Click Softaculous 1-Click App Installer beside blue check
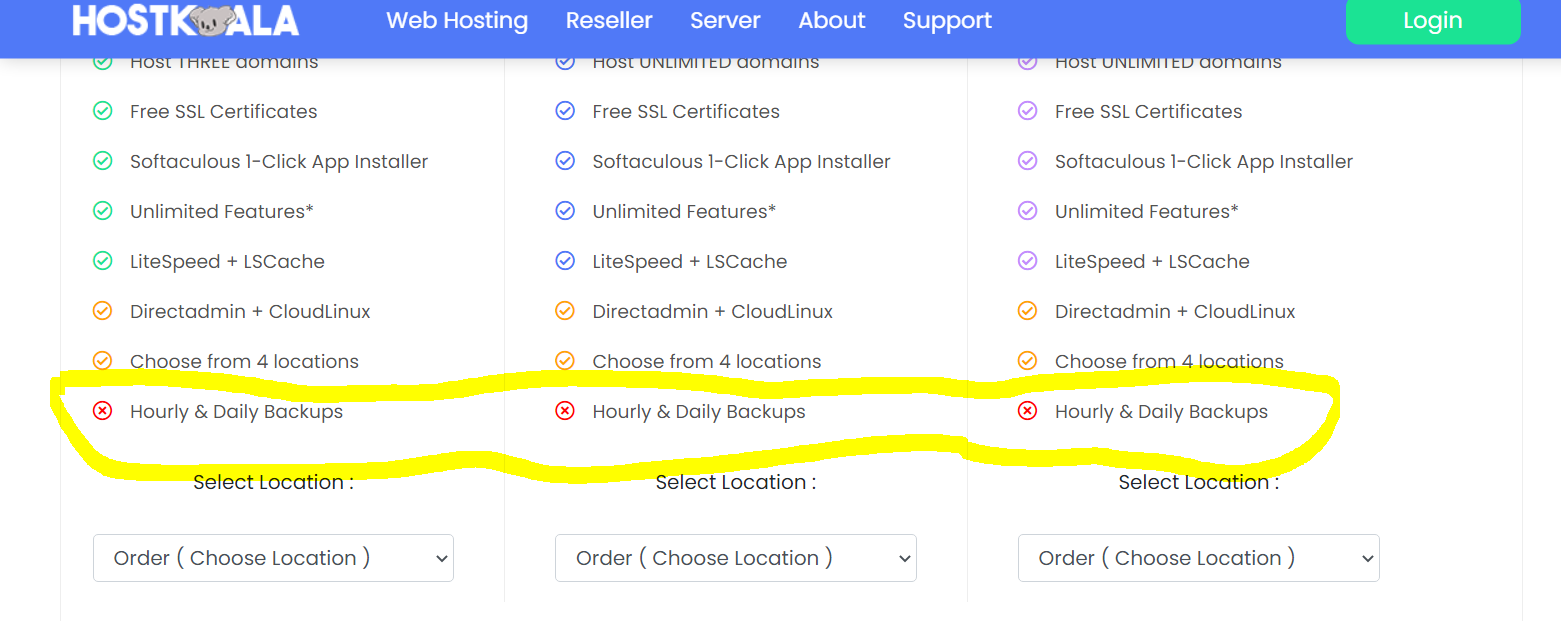This screenshot has width=1561, height=621. [741, 161]
